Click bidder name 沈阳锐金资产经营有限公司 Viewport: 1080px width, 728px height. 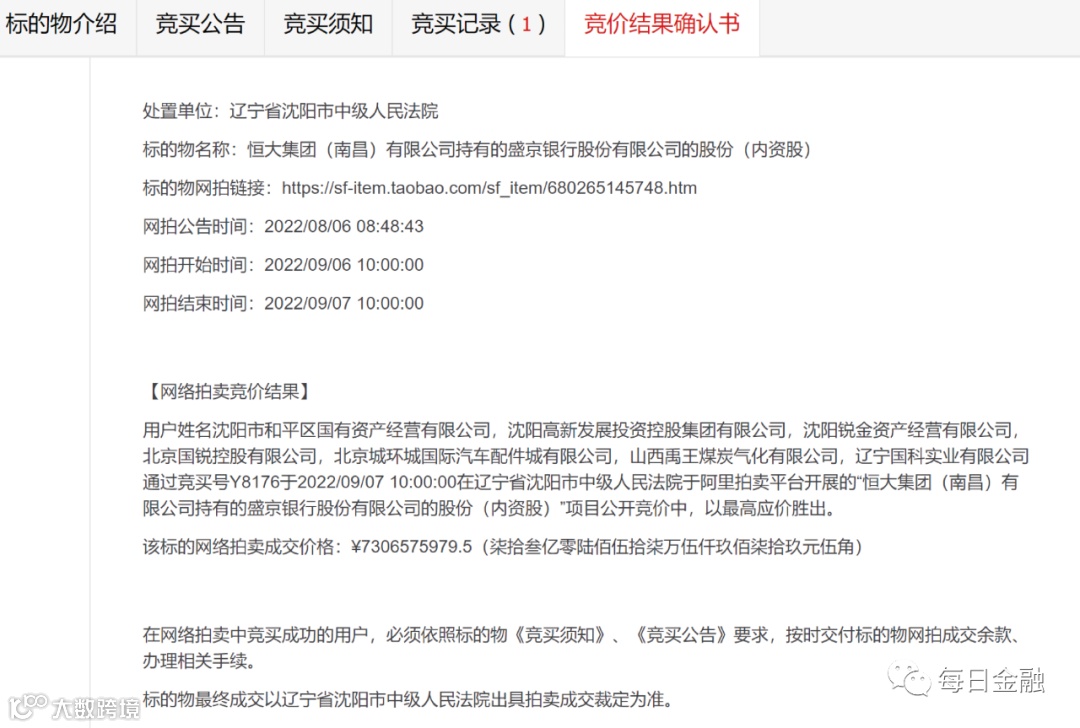(907, 430)
